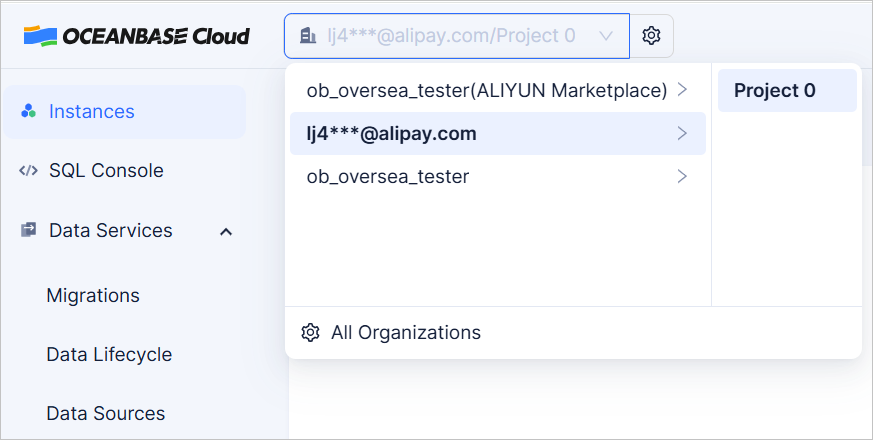Image resolution: width=873 pixels, height=440 pixels.
Task: Click the gear icon beside All Organizations
Action: 310,333
